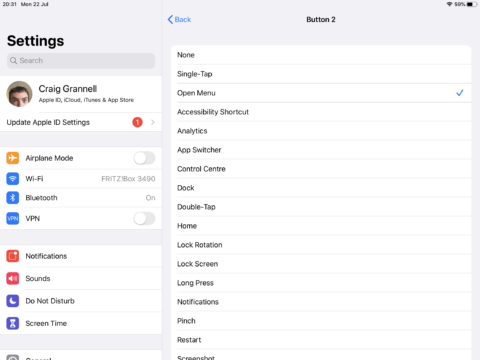Open chevron next to Update Apple ID Settings
The height and width of the screenshot is (360, 480).
(153, 122)
